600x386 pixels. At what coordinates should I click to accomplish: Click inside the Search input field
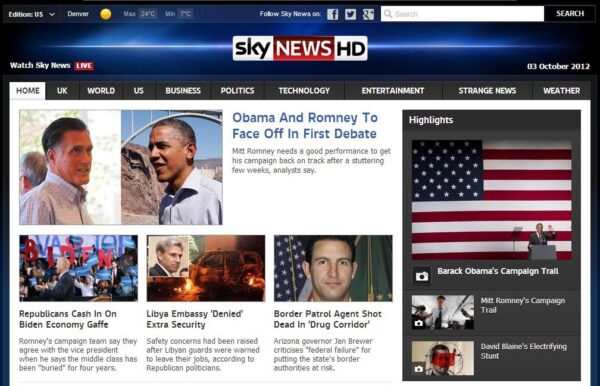tap(462, 14)
